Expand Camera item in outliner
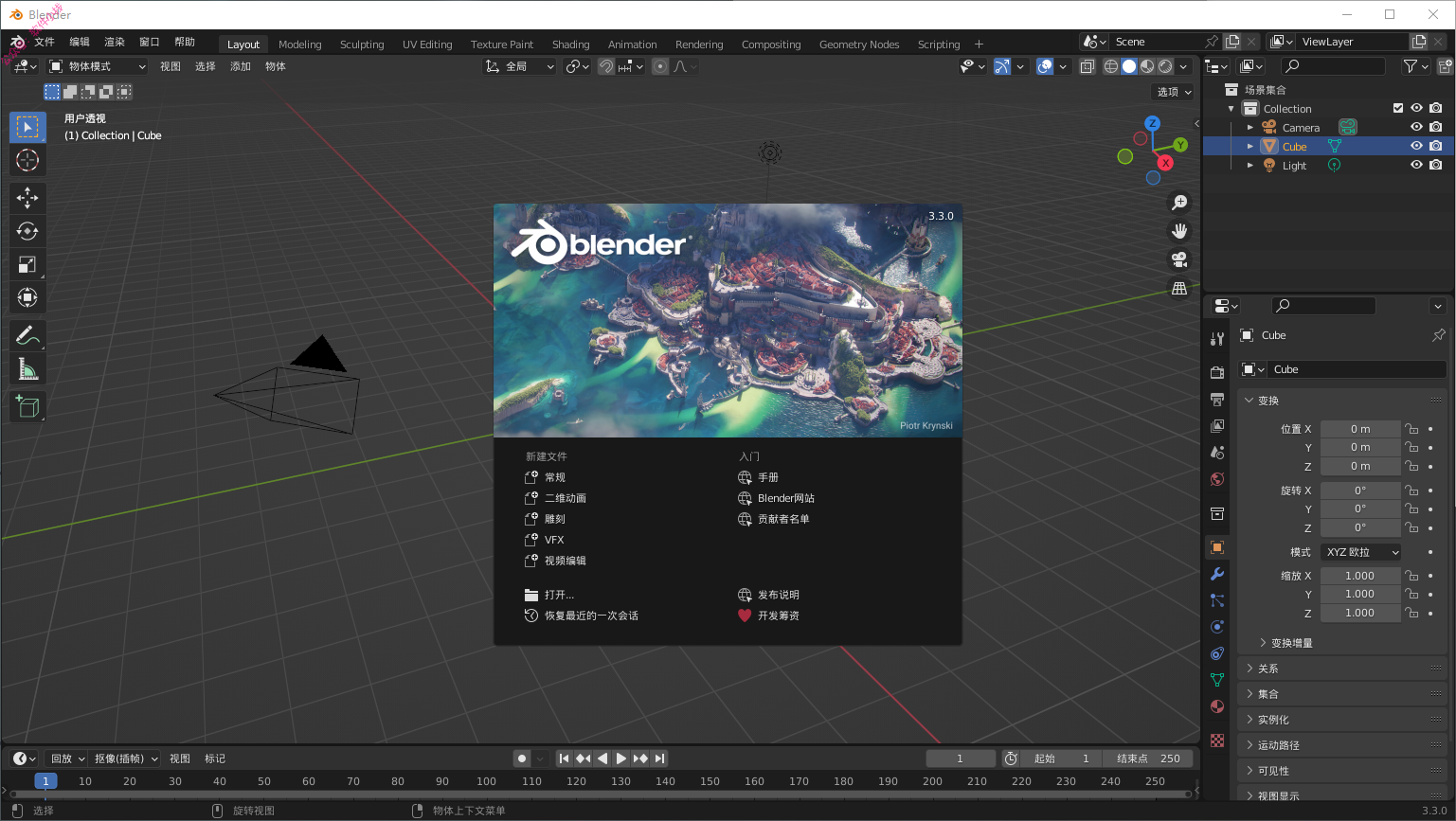Image resolution: width=1456 pixels, height=821 pixels. (1250, 127)
